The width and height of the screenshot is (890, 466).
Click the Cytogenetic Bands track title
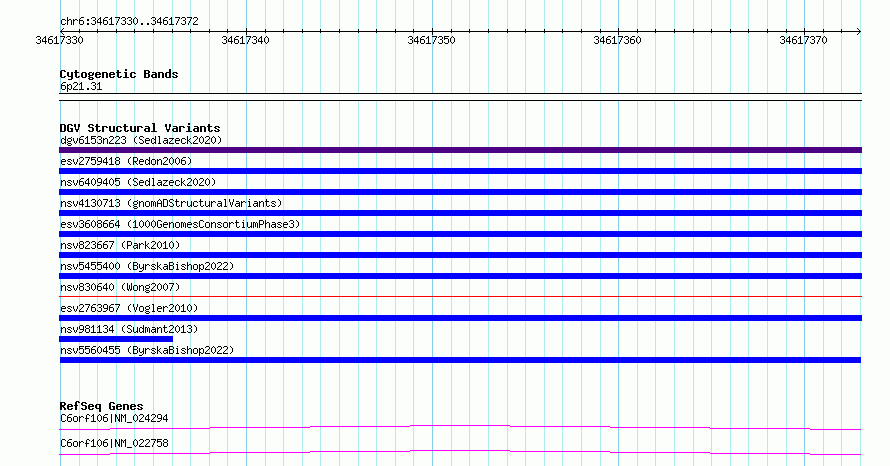pyautogui.click(x=119, y=74)
